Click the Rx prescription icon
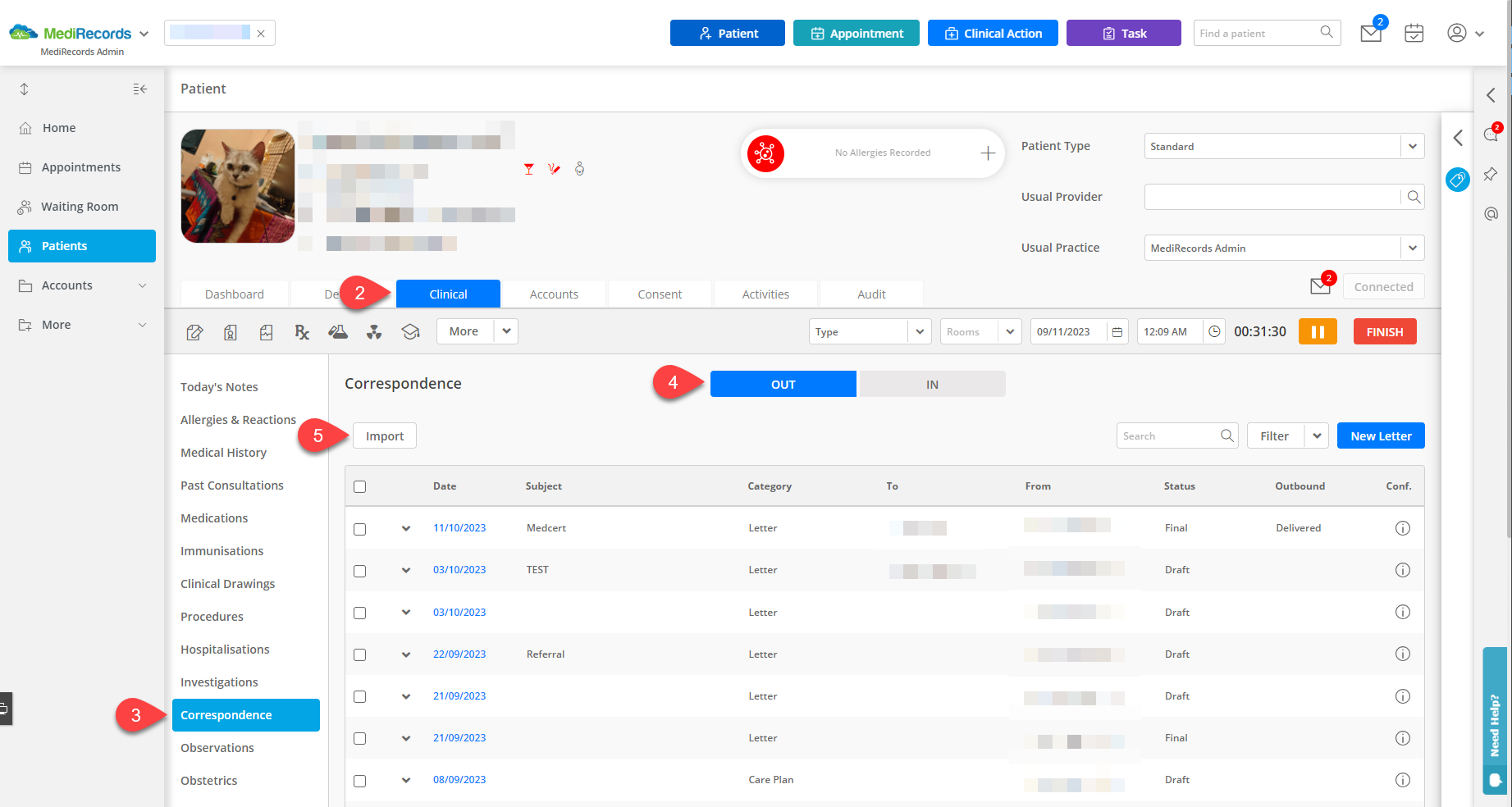 coord(302,332)
